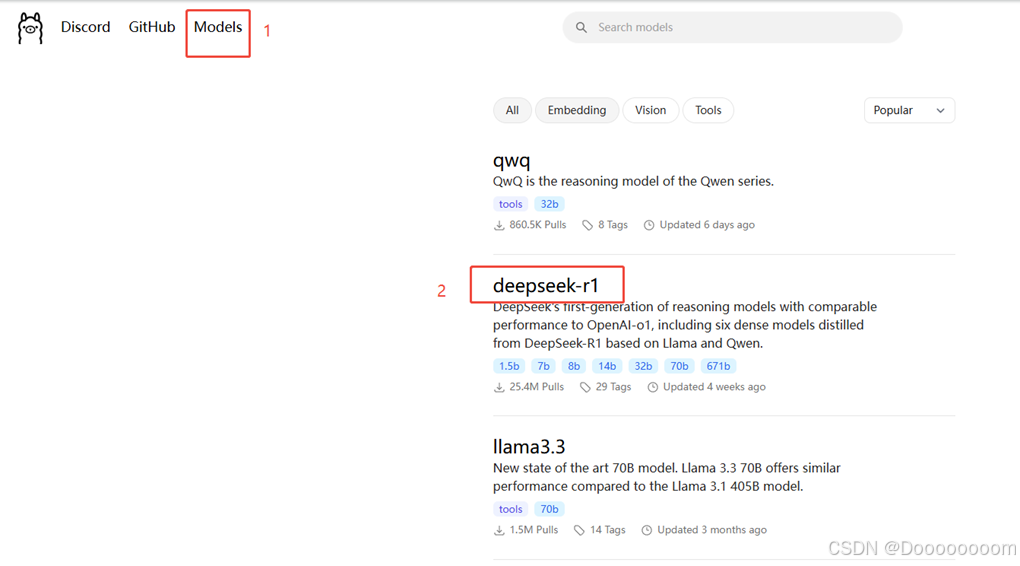
Task: Click the '8 Tags' text
Action: point(613,224)
